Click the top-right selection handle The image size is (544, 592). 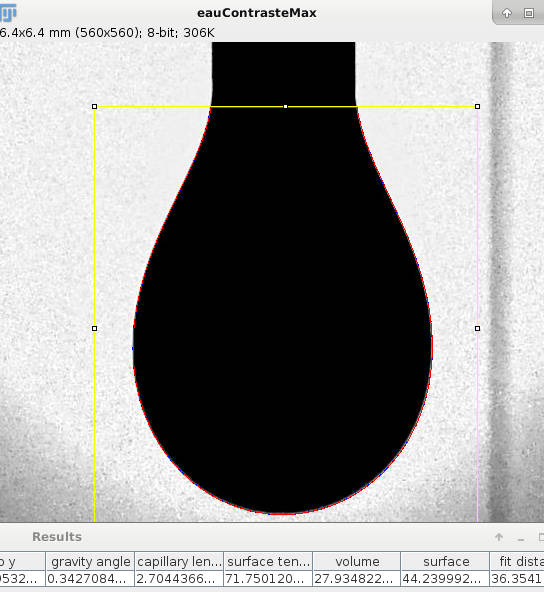click(x=478, y=107)
